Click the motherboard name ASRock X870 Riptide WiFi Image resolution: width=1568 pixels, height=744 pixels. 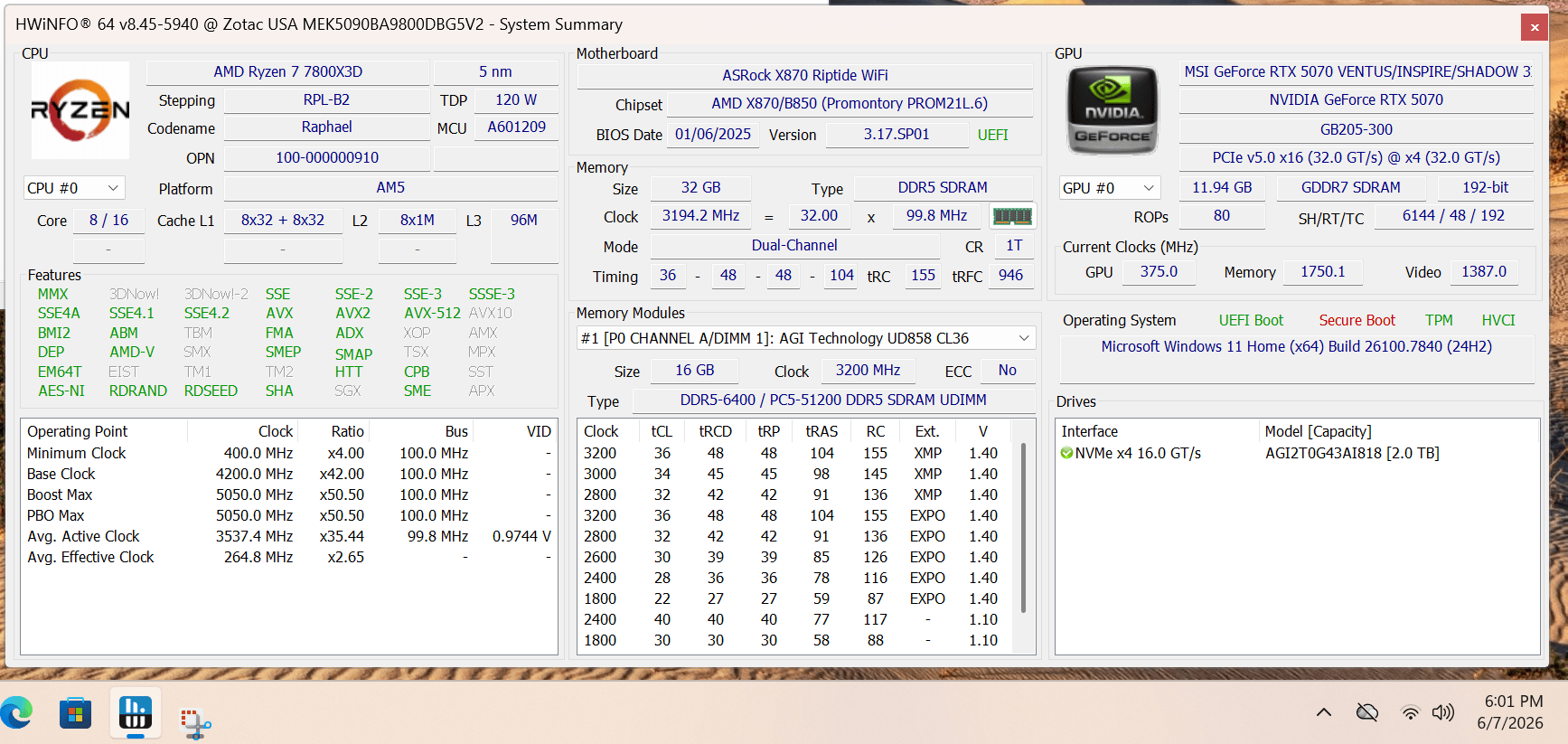805,75
